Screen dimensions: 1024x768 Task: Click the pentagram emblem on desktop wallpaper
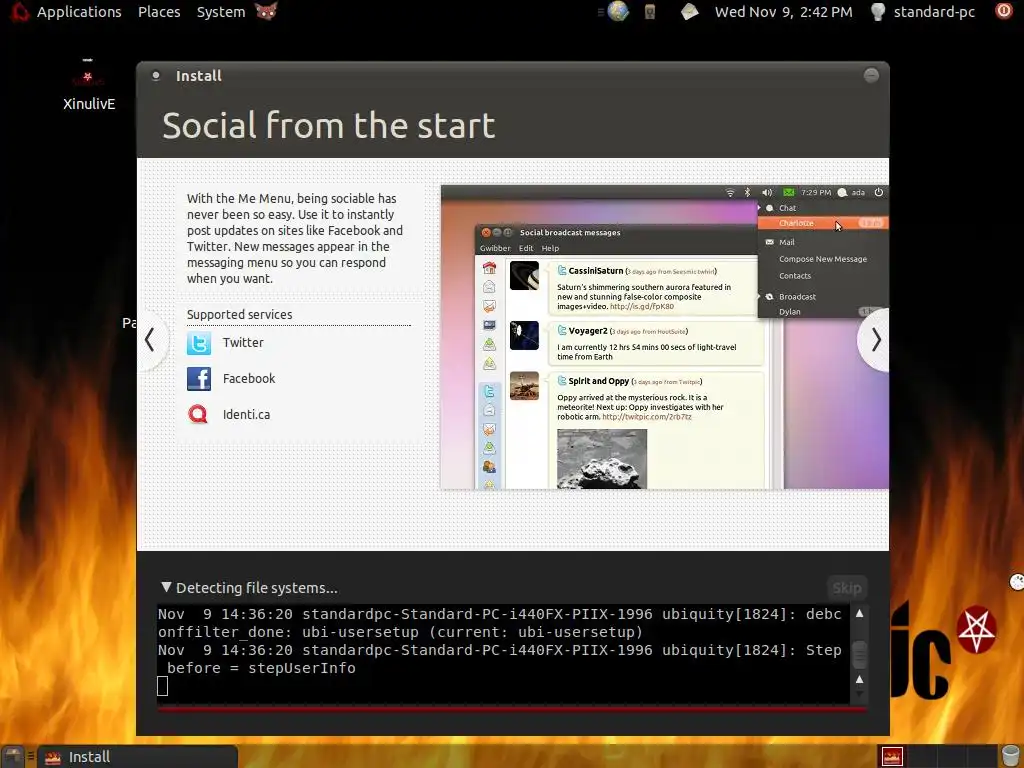tap(976, 630)
